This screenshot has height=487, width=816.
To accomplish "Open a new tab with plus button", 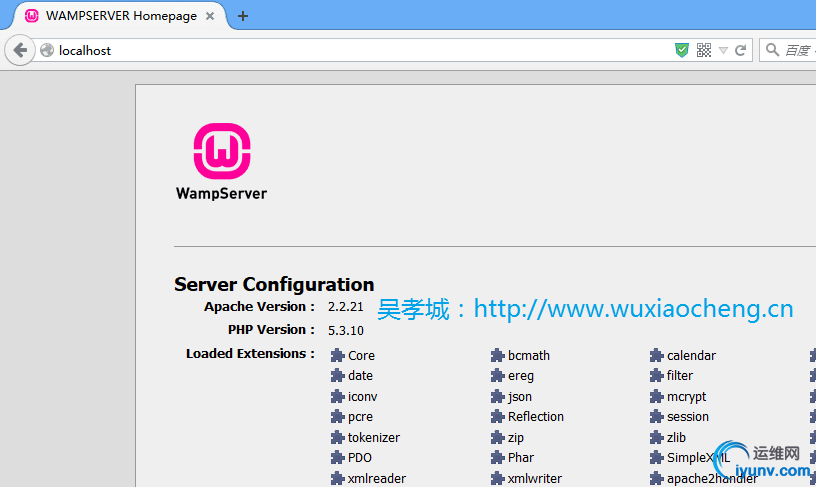I will pos(243,16).
